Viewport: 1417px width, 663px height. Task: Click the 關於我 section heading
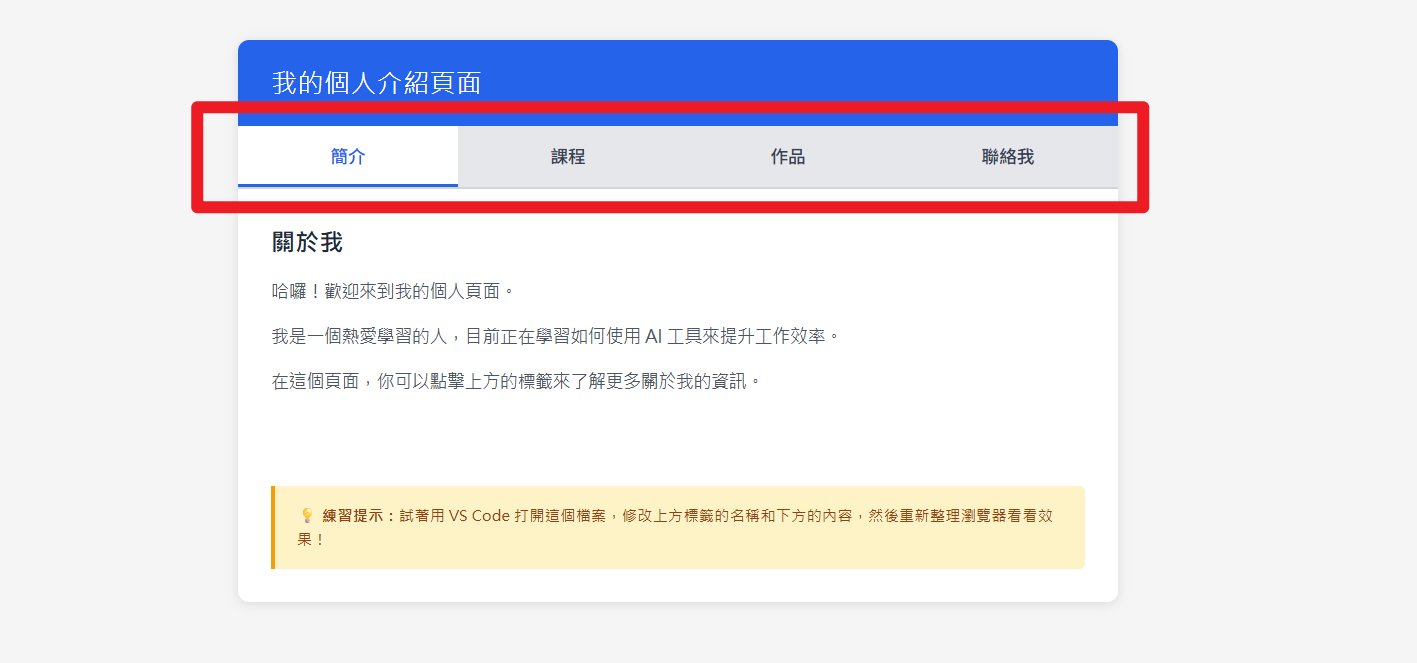tap(305, 240)
